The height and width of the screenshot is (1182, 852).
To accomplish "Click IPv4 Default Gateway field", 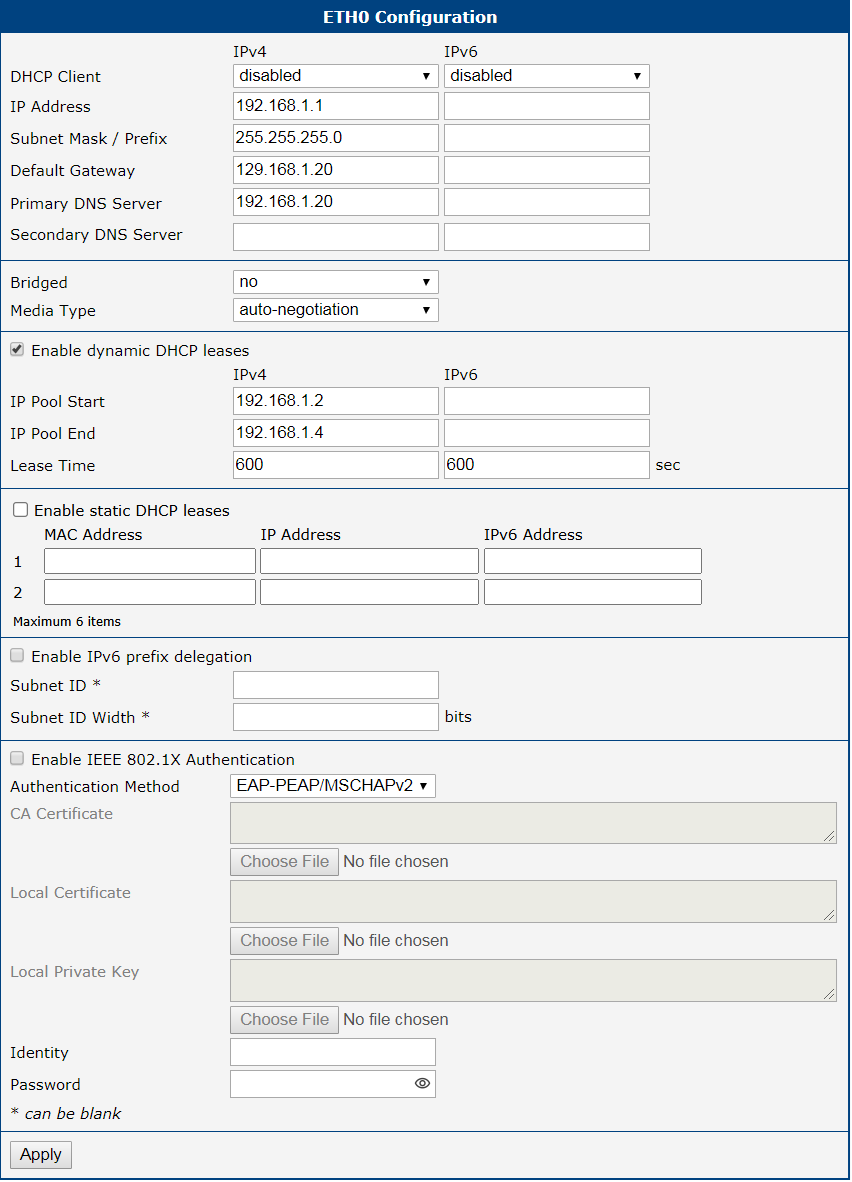I will [336, 170].
